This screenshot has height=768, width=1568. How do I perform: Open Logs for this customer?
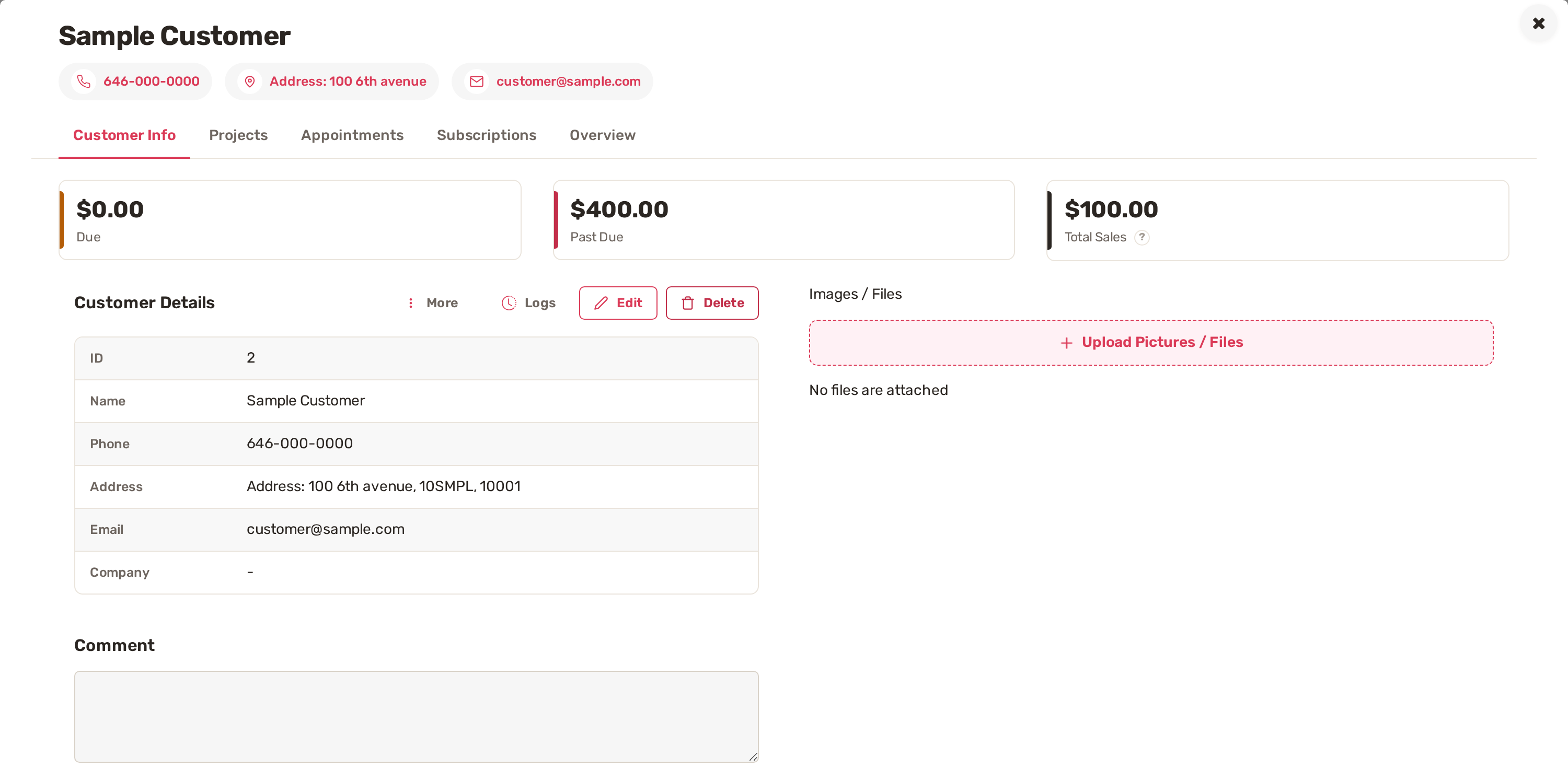[528, 303]
